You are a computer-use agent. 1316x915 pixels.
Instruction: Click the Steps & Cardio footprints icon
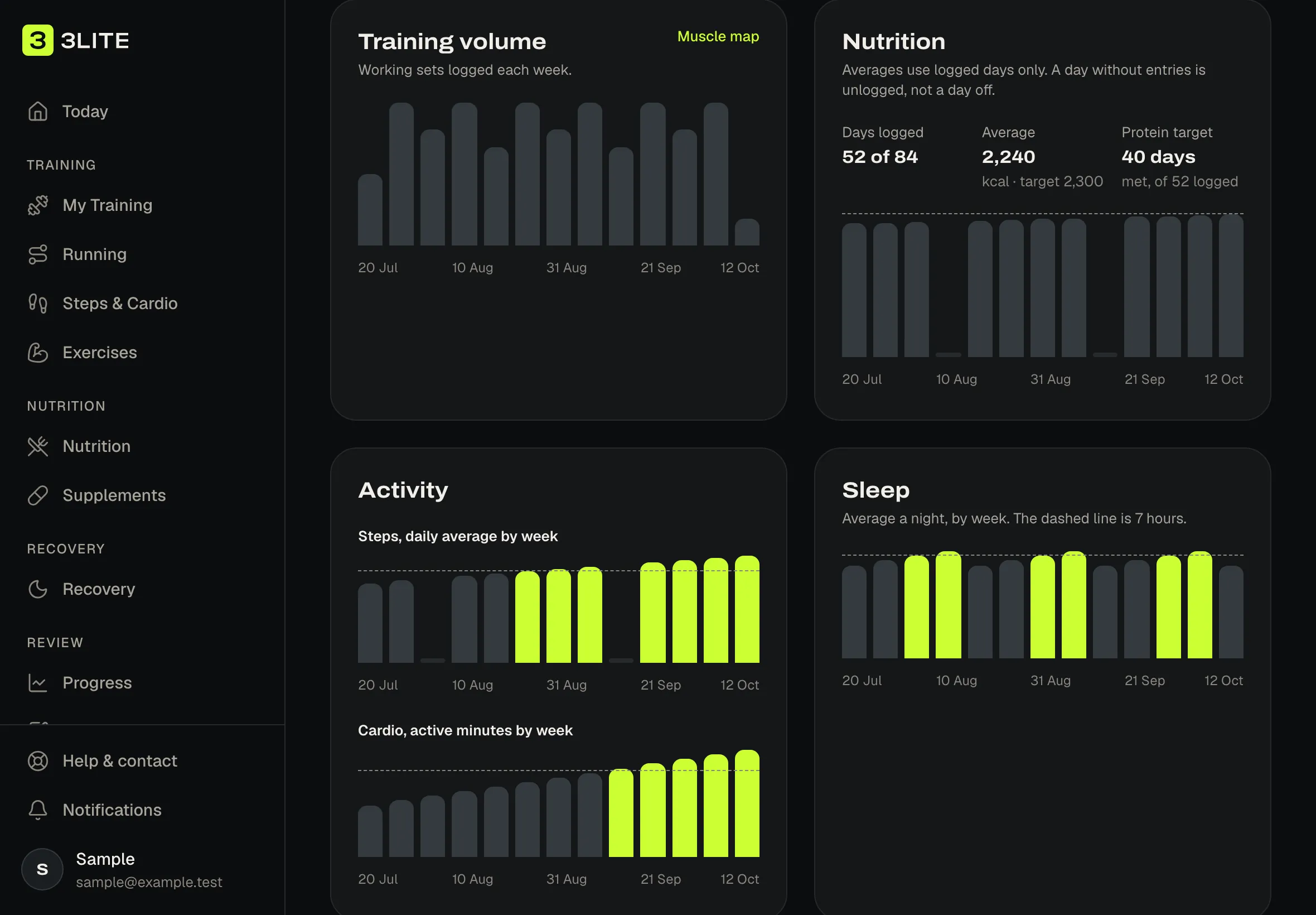pos(38,304)
